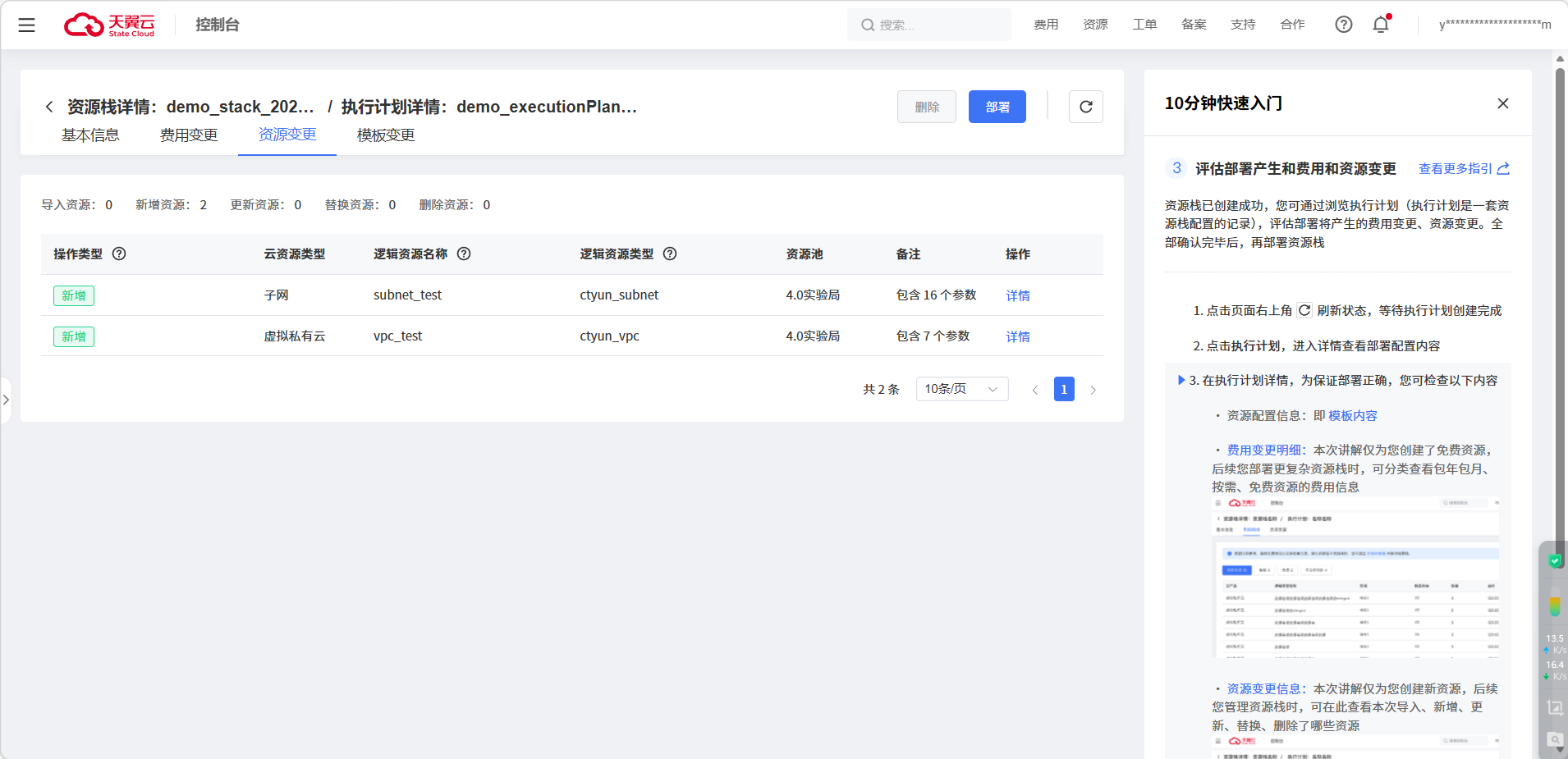Viewport: 1568px width, 759px height.
Task: Open the 查看更多指引 link
Action: (x=1463, y=168)
